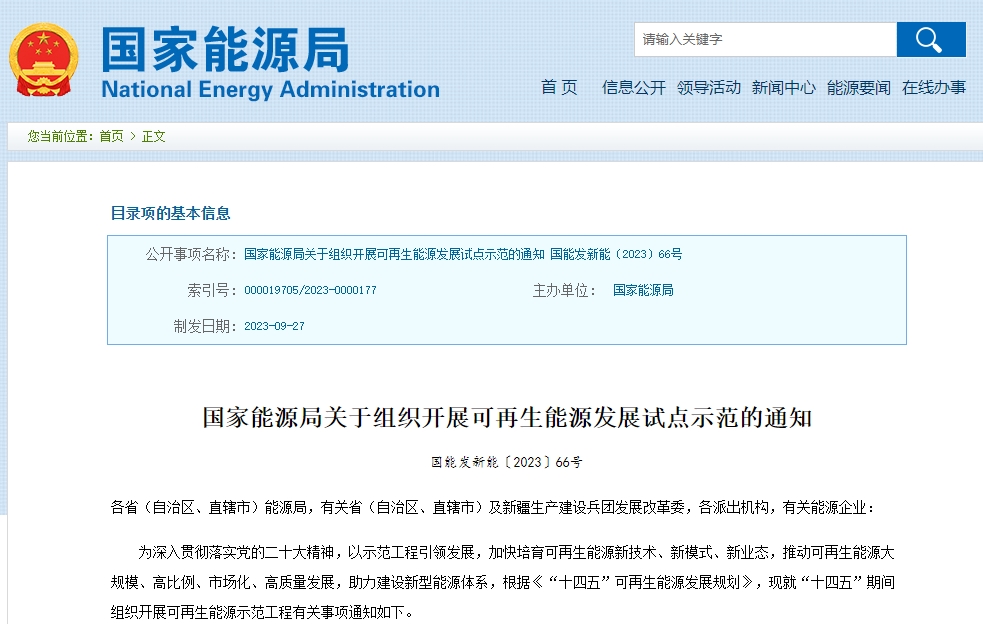Click the main article headline
This screenshot has width=983, height=624.
[x=507, y=418]
